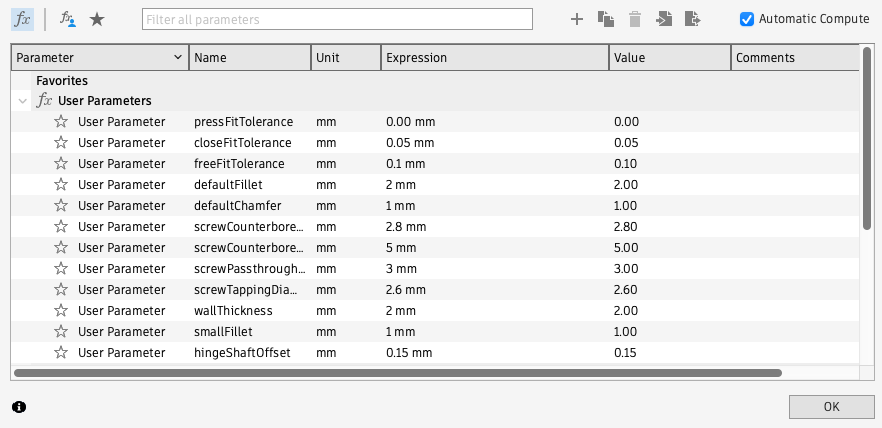
Task: Favorite the wallThickness parameter star
Action: [61, 310]
